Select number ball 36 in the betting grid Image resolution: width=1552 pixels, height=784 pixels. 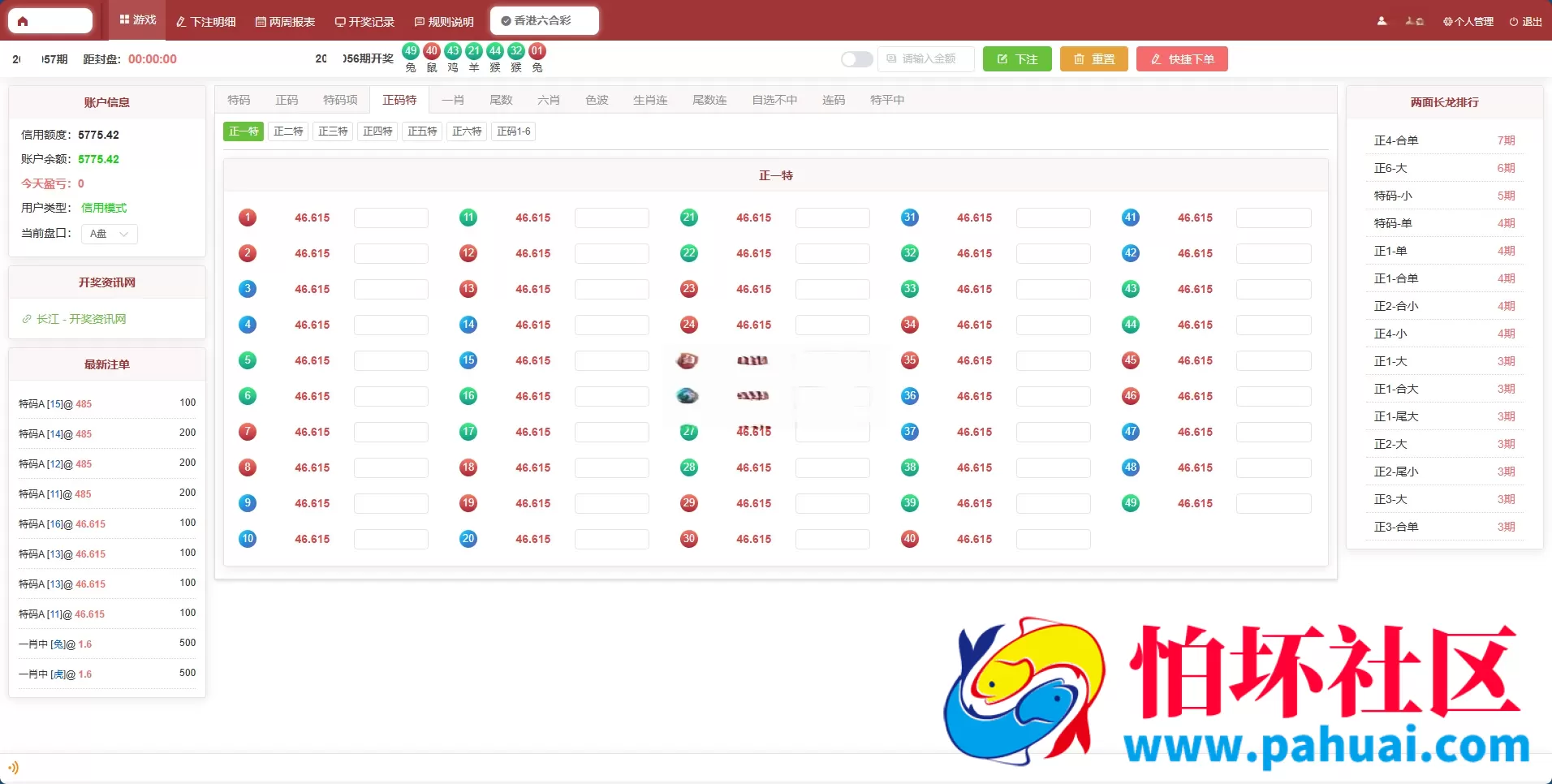(x=910, y=396)
